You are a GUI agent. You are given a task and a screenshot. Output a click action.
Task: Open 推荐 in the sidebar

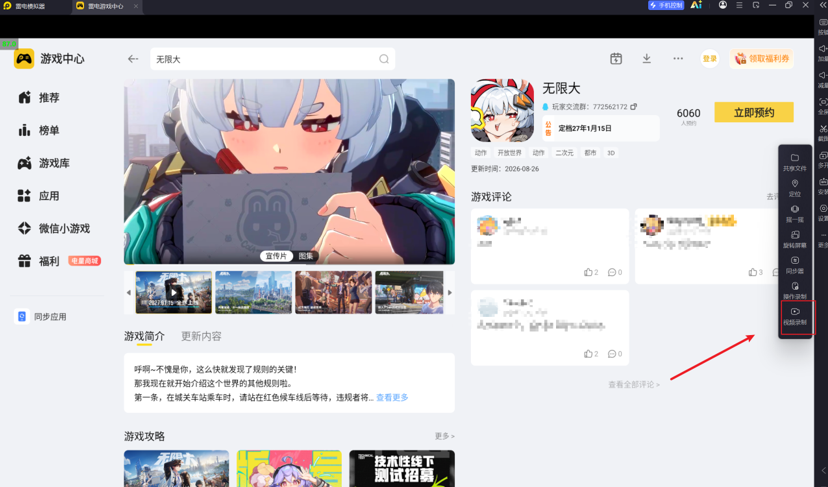[x=40, y=98]
